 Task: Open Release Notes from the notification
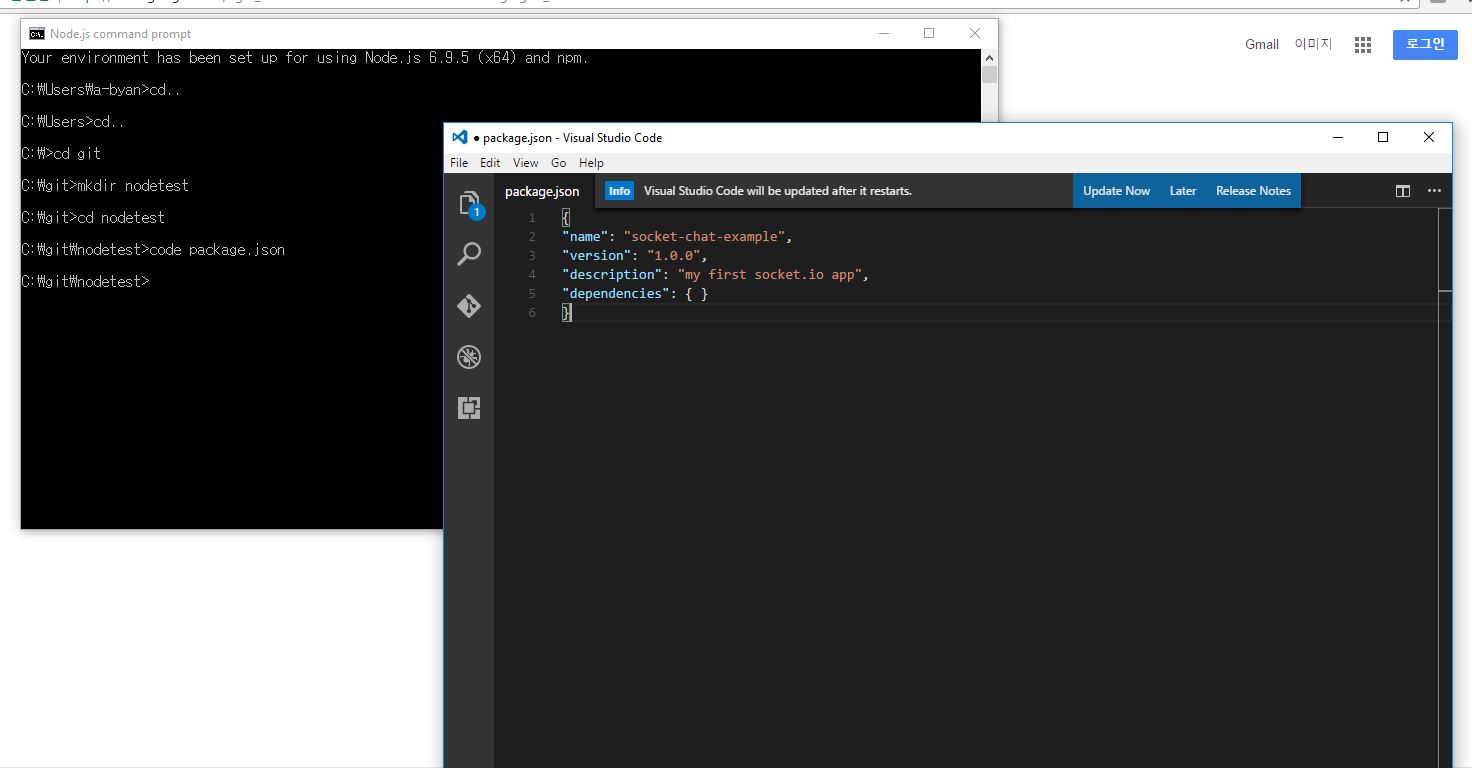[x=1253, y=191]
